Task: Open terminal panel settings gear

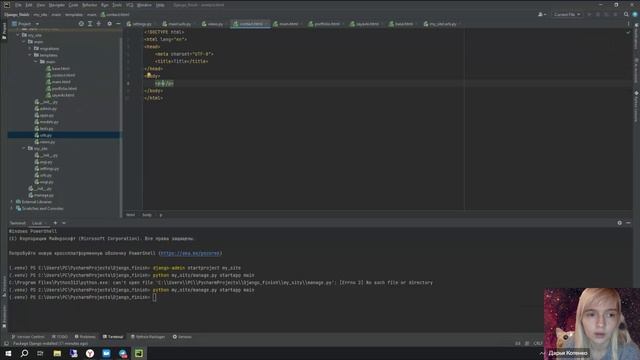Action: click(x=620, y=223)
